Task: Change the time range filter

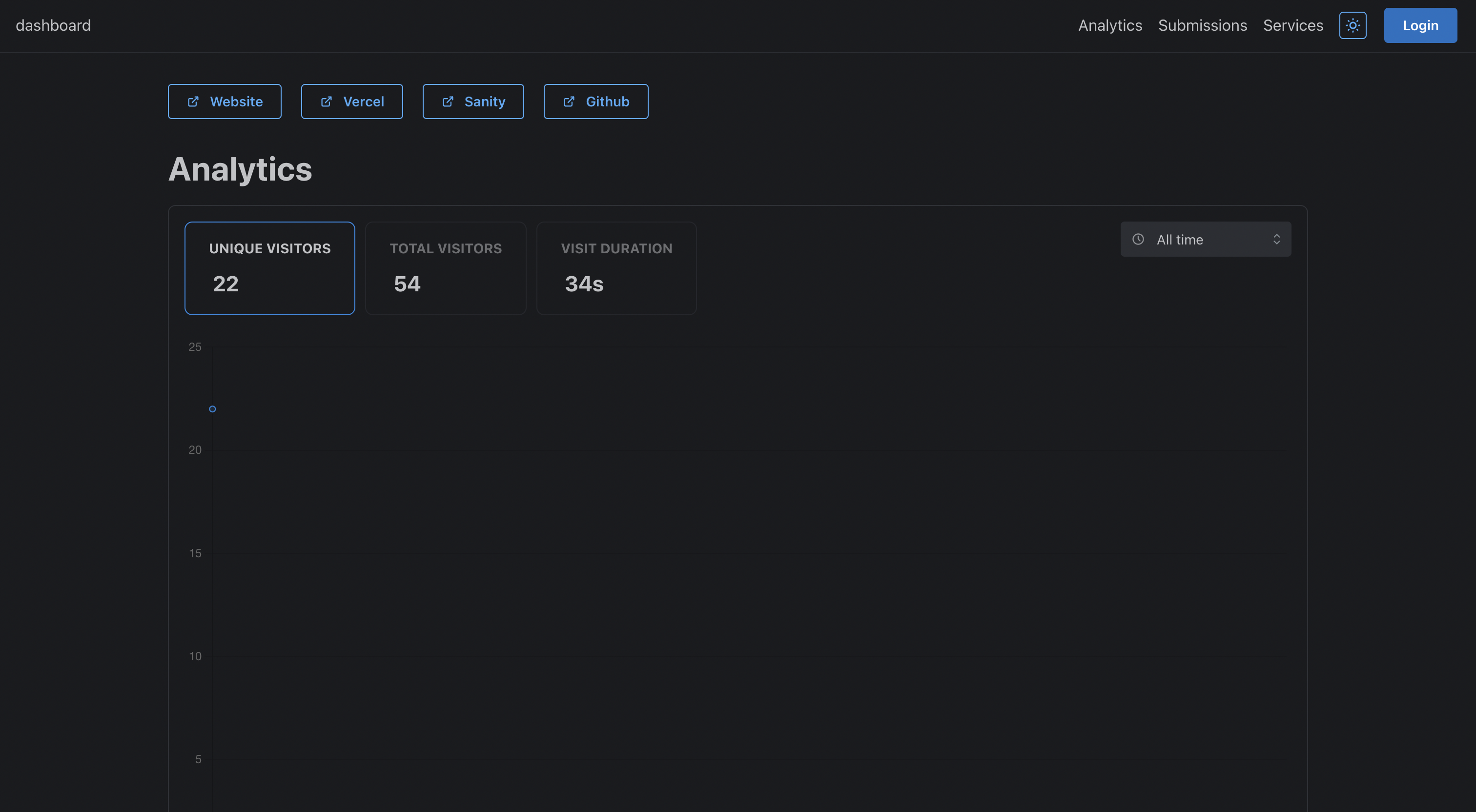Action: (x=1206, y=239)
